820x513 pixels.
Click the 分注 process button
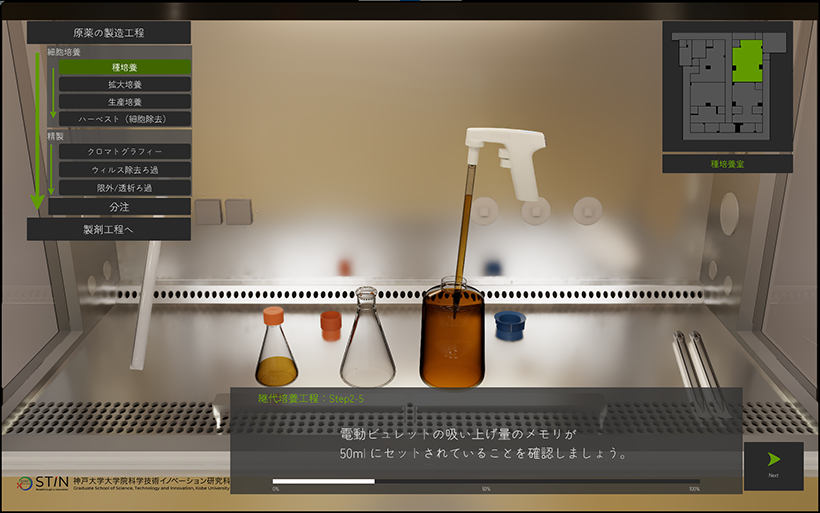119,206
